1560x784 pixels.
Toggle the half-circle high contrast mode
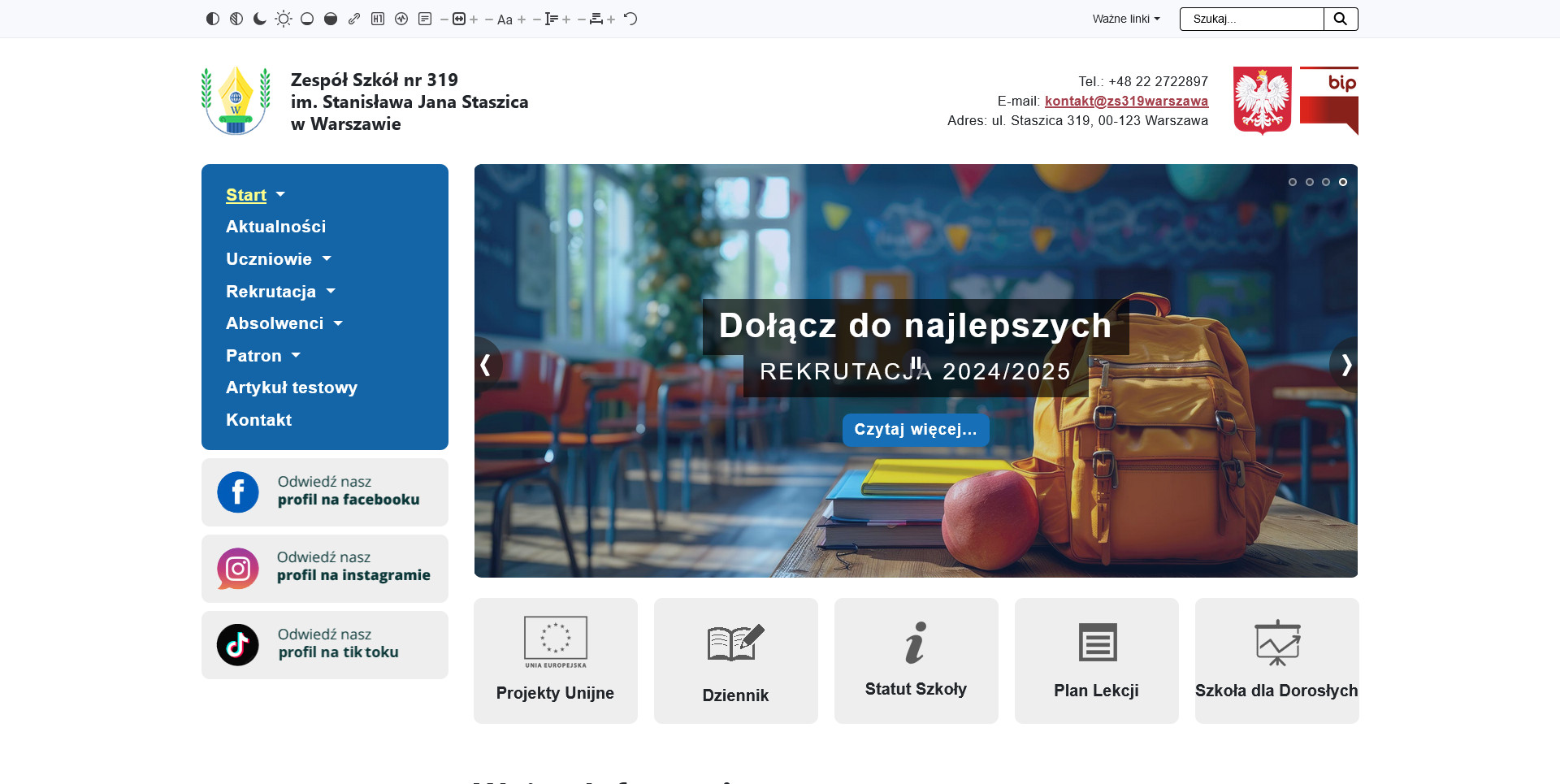coord(213,19)
